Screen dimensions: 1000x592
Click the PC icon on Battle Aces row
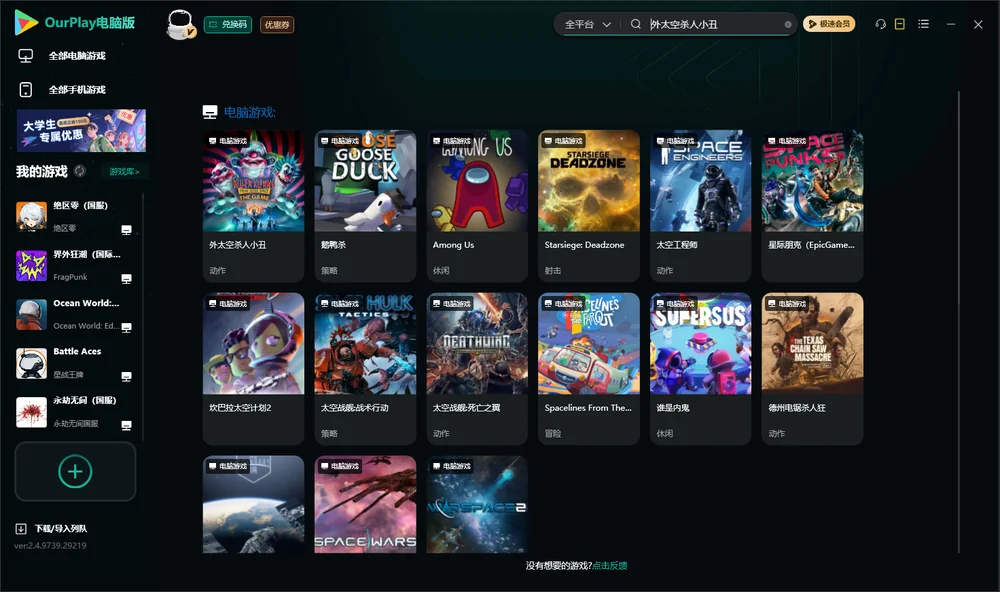click(126, 376)
